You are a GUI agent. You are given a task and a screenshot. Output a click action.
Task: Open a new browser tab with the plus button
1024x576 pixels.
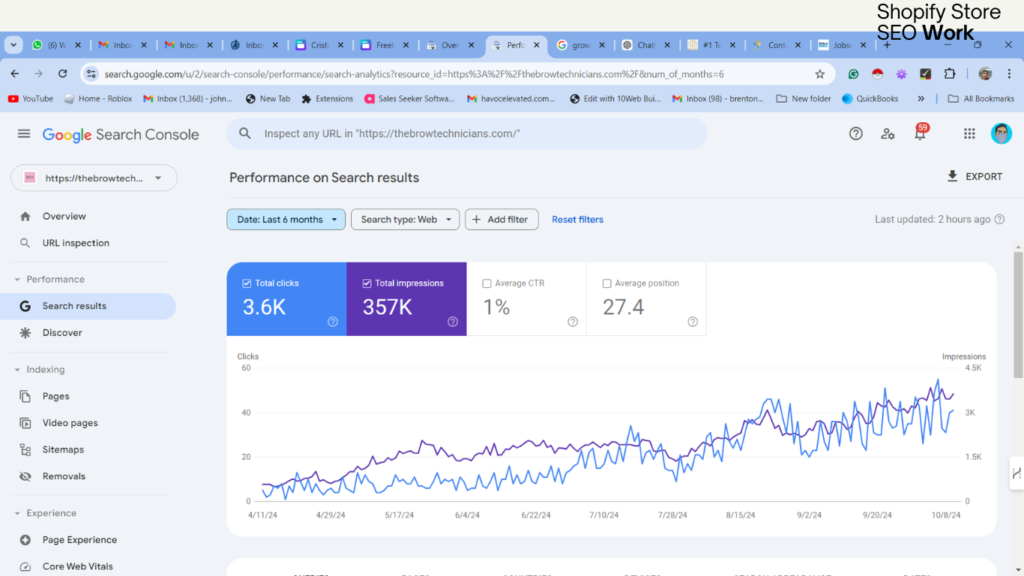coord(887,45)
